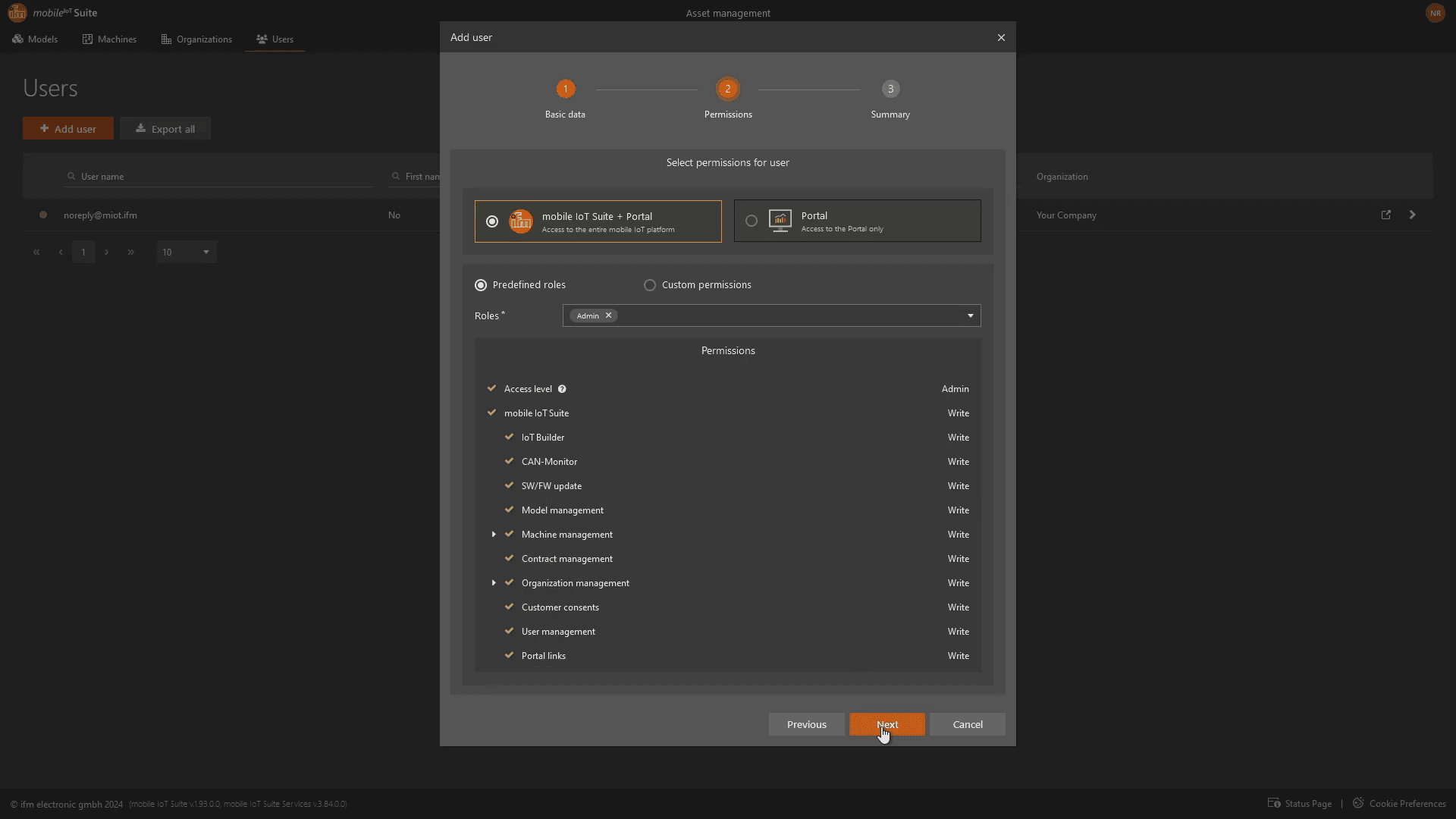Select the Custom permissions radio button
1456x819 pixels.
[x=650, y=285]
